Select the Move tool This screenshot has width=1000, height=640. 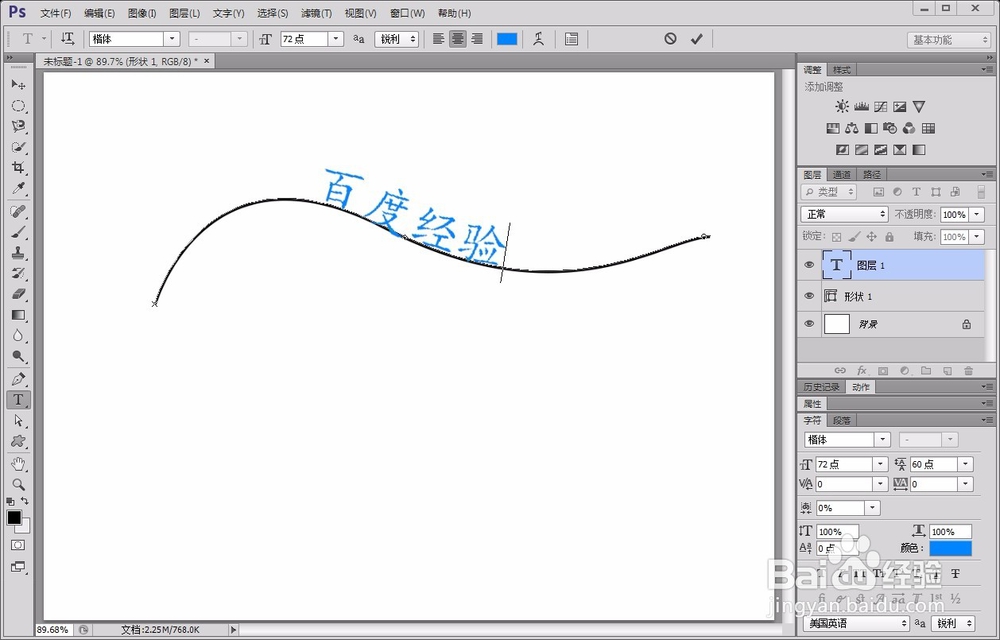[x=18, y=85]
